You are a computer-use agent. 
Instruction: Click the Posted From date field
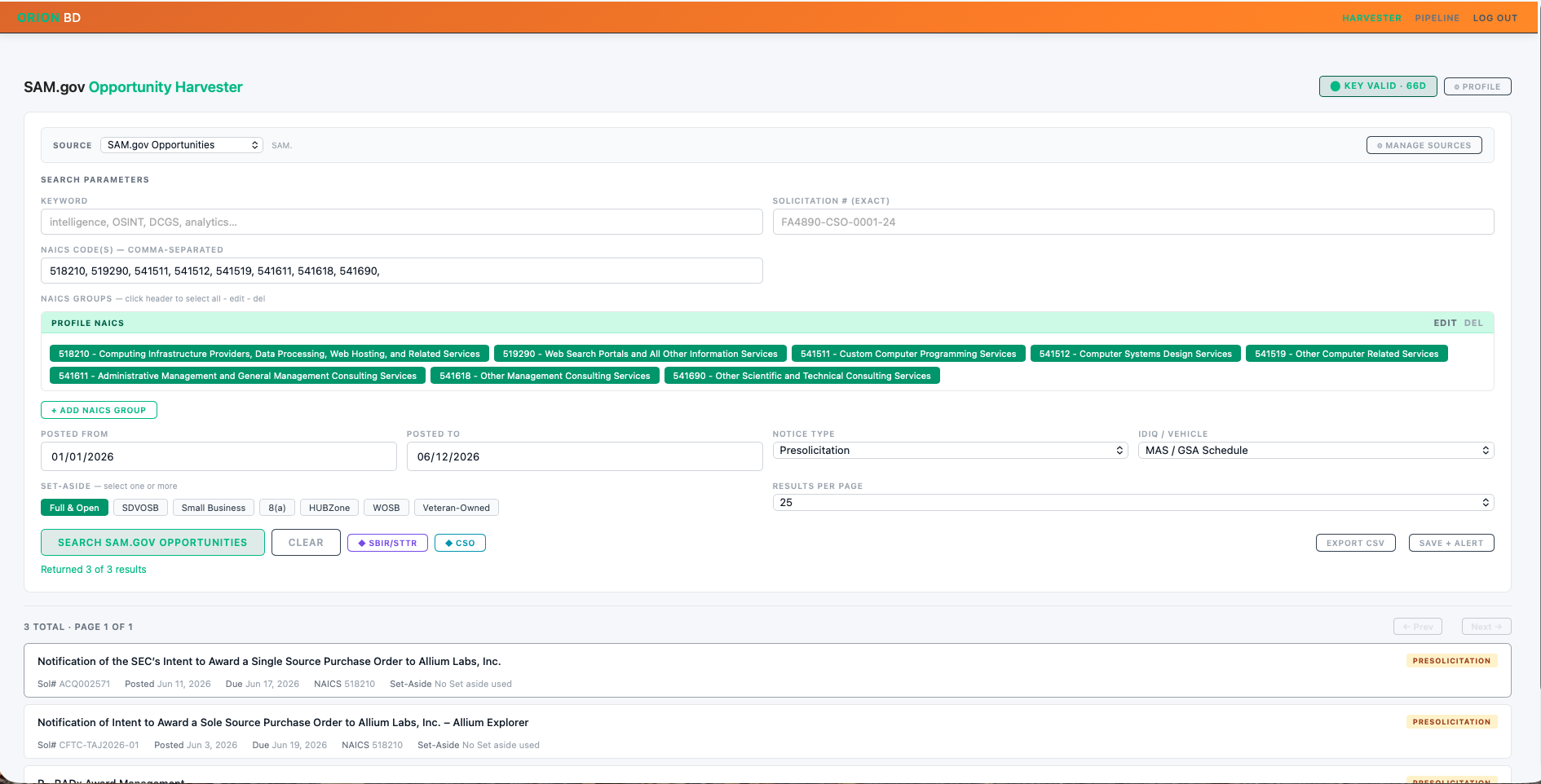219,456
